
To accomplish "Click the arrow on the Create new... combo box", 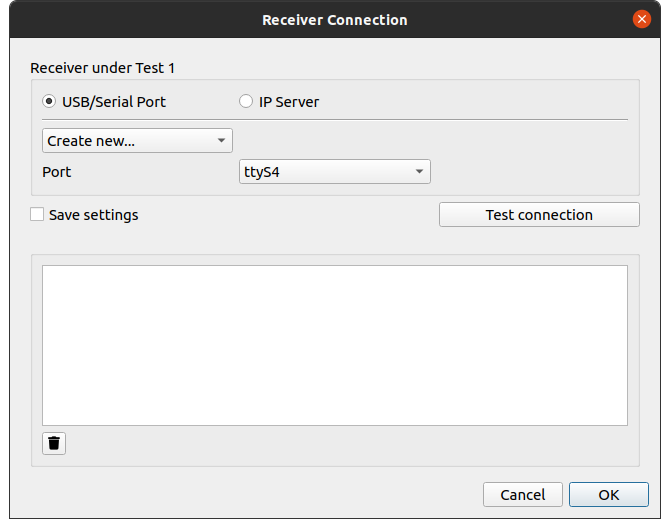I will pyautogui.click(x=222, y=141).
